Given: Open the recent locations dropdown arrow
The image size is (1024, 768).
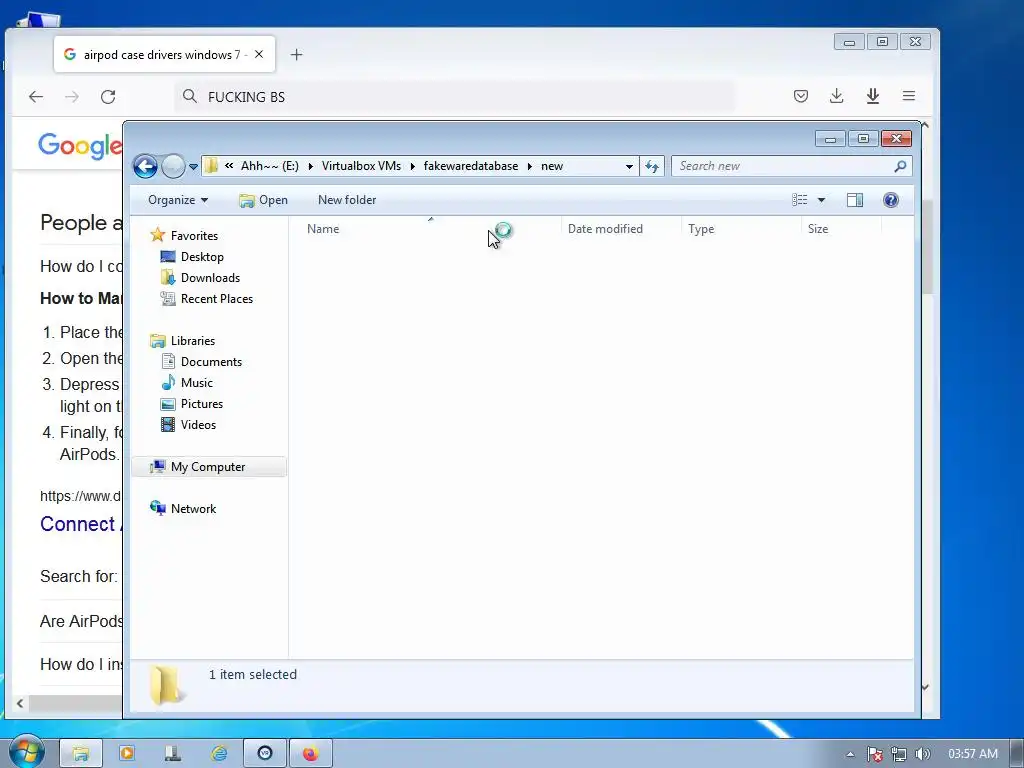Looking at the screenshot, I should pos(193,167).
